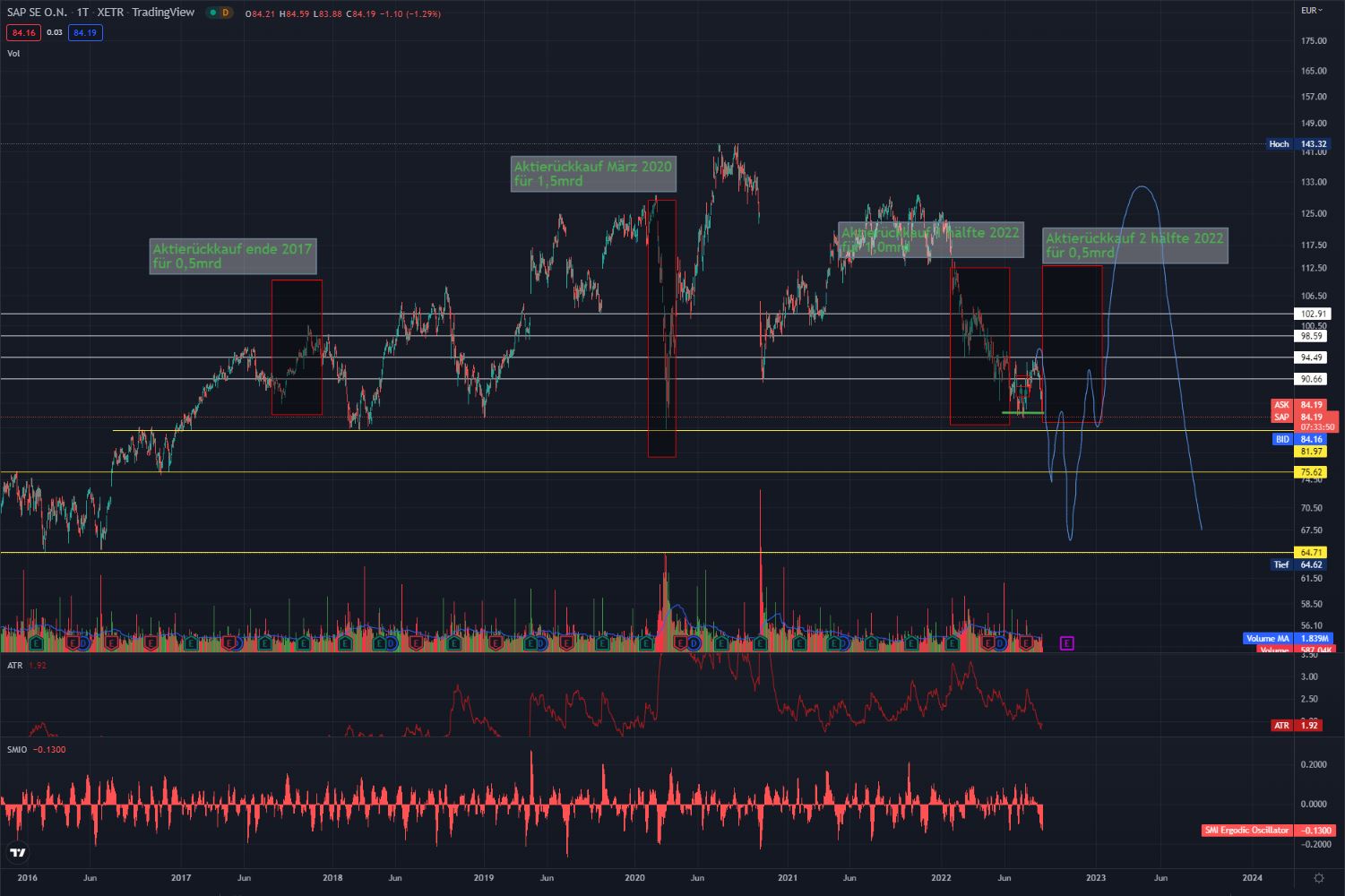The width and height of the screenshot is (1345, 896).
Task: Click the 2023 label on the time axis
Action: 1095,878
